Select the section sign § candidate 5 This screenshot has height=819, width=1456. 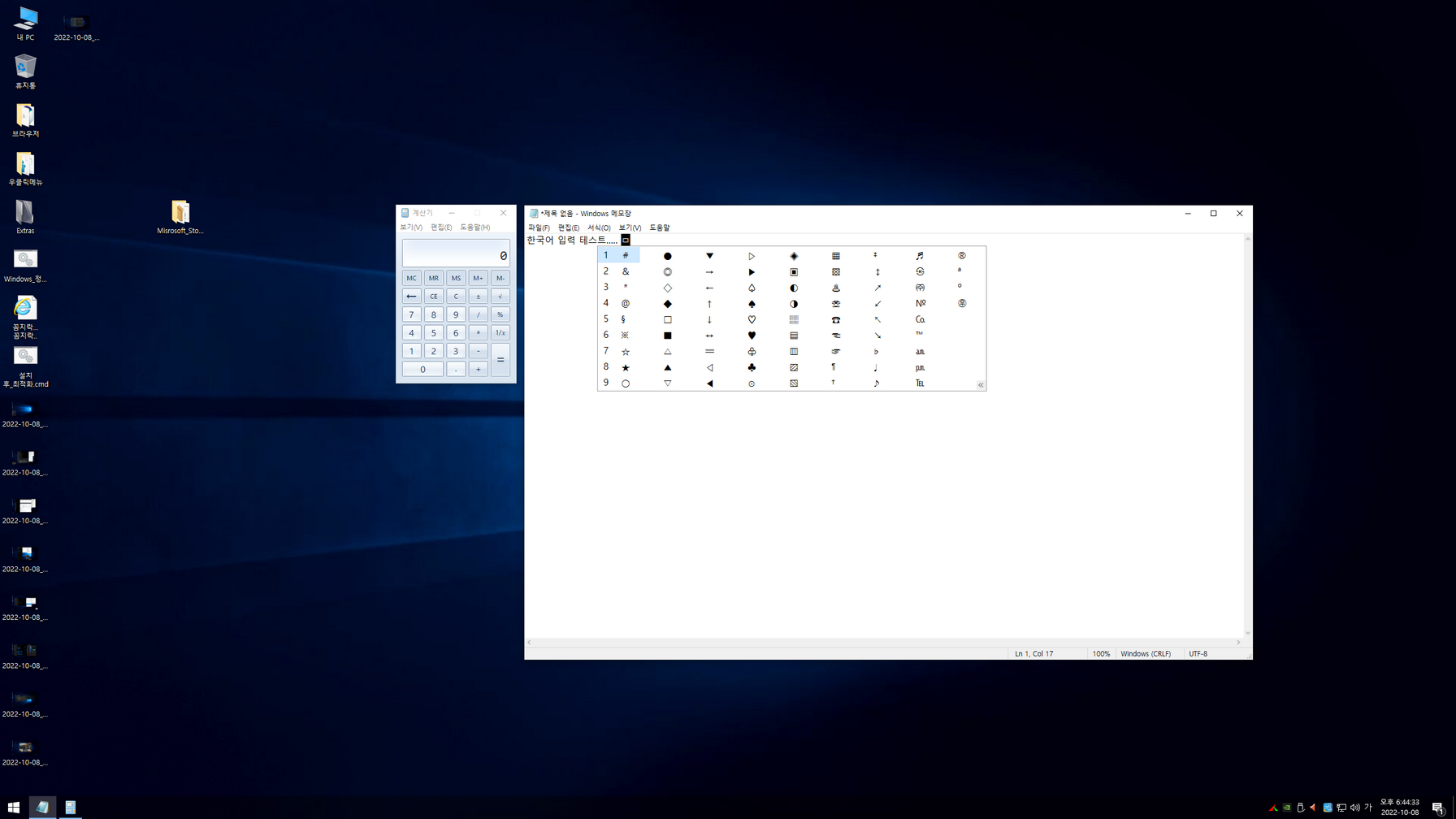tap(623, 319)
